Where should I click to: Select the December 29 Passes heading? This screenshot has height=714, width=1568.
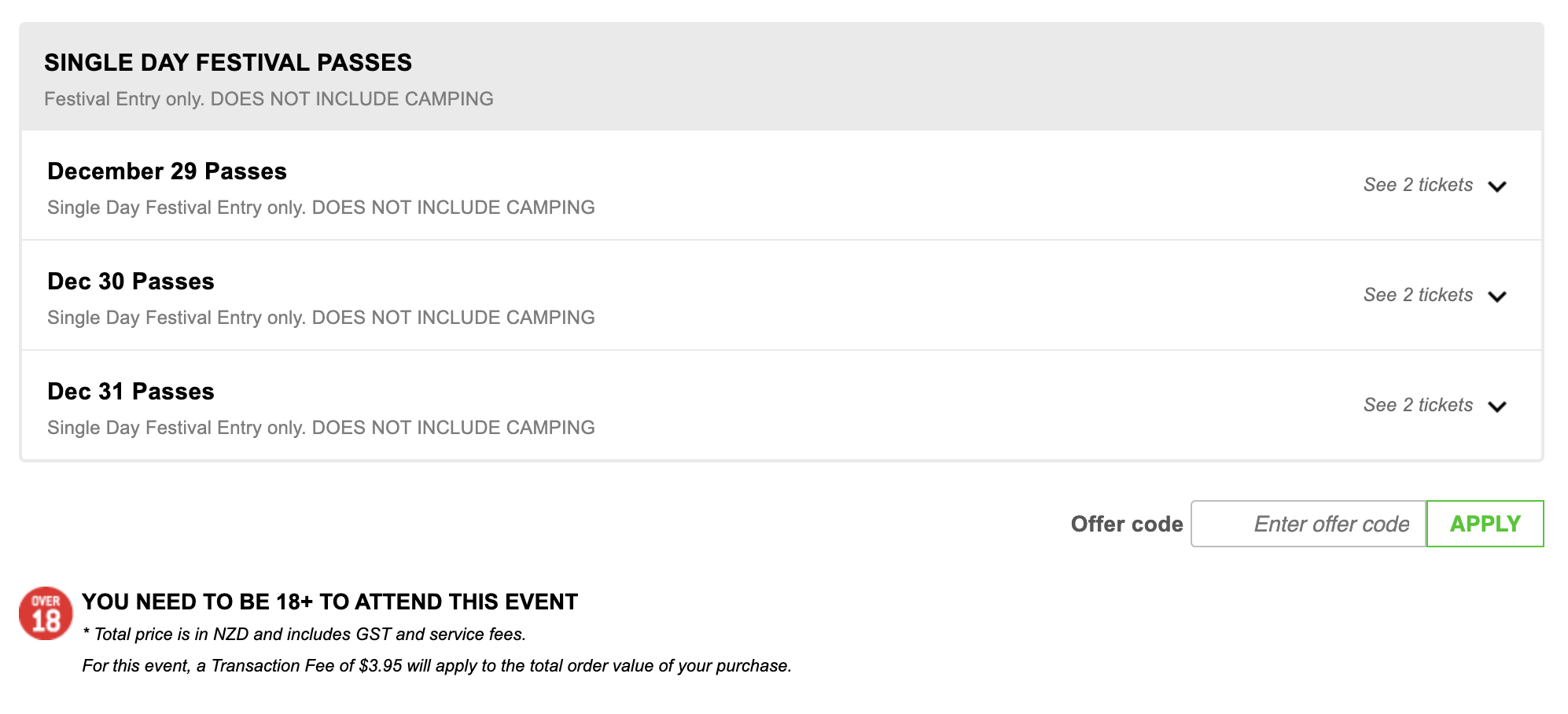(167, 171)
